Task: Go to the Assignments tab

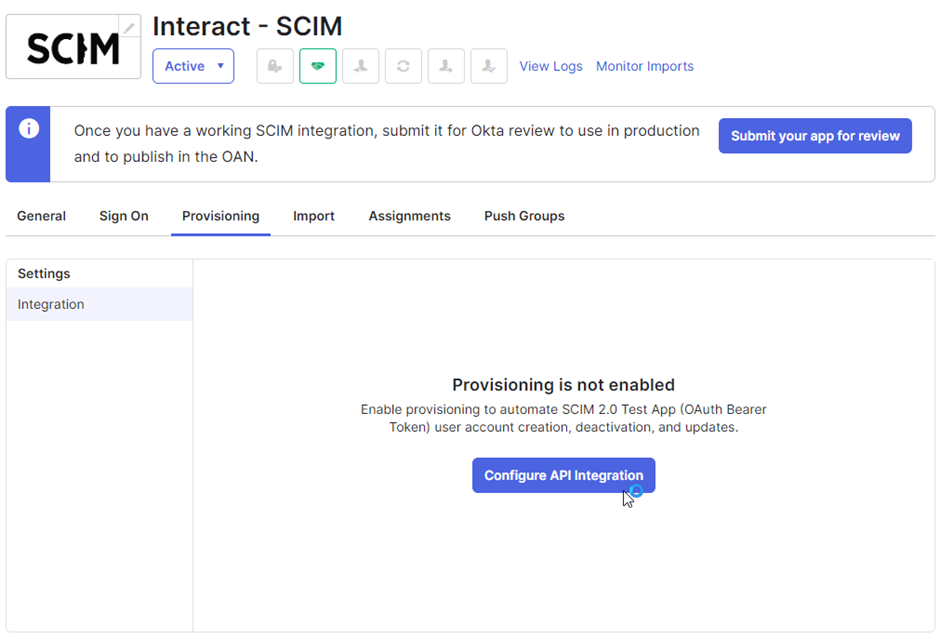Action: pos(409,216)
